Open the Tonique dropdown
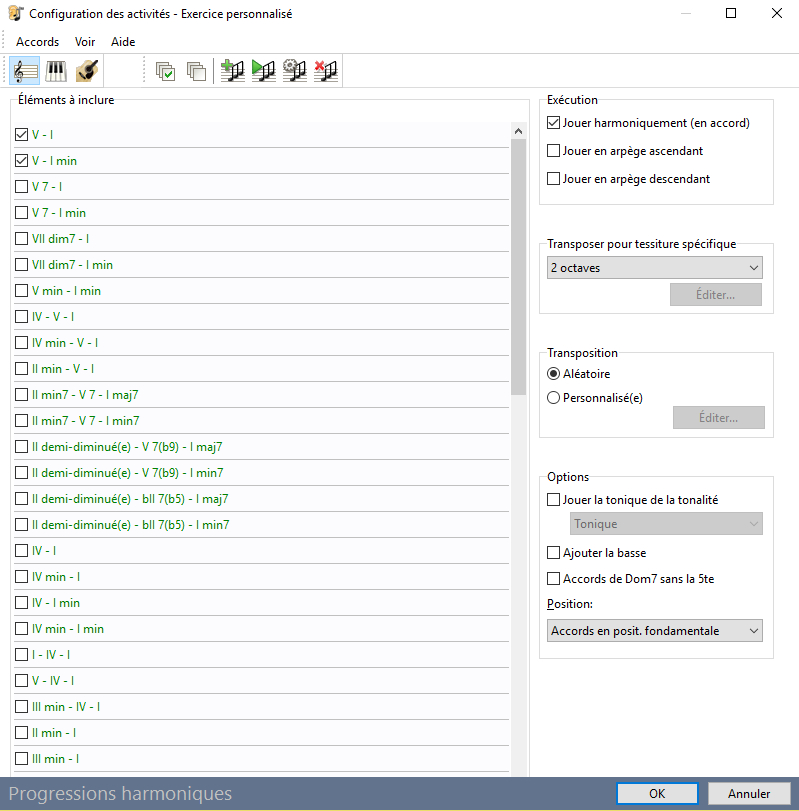799x811 pixels. coord(666,524)
